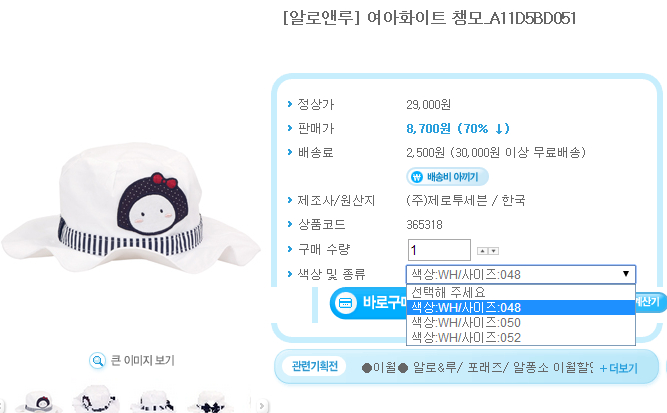Open the 관련기획전 promotion text link
This screenshot has width=667, height=413.
[477, 367]
